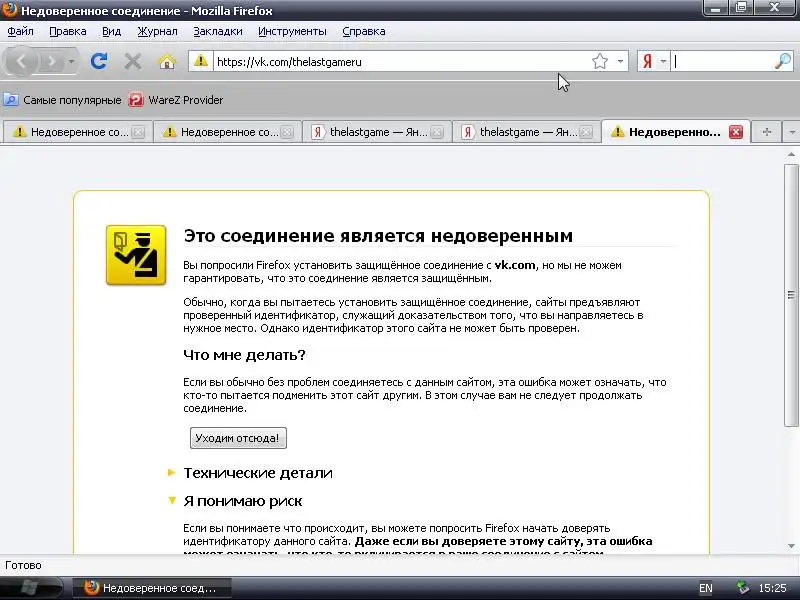Screen dimensions: 800x600
Task: Close the active Недоверенно... tab with red X
Action: click(x=736, y=132)
